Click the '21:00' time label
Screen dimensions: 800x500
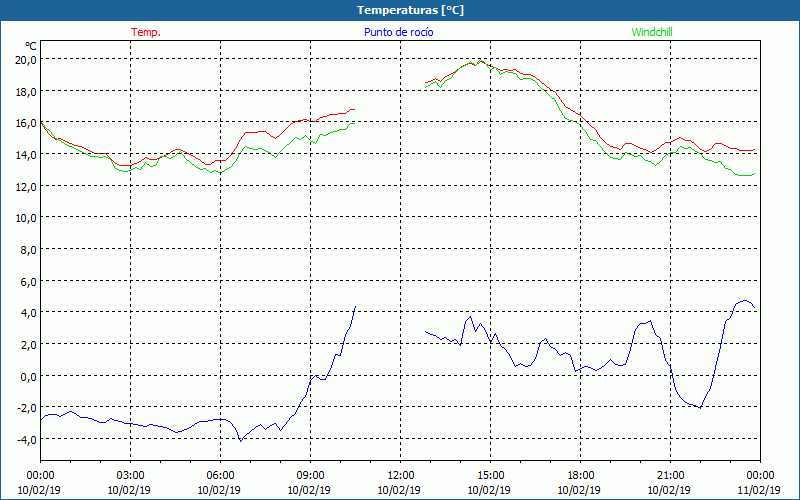tap(670, 476)
